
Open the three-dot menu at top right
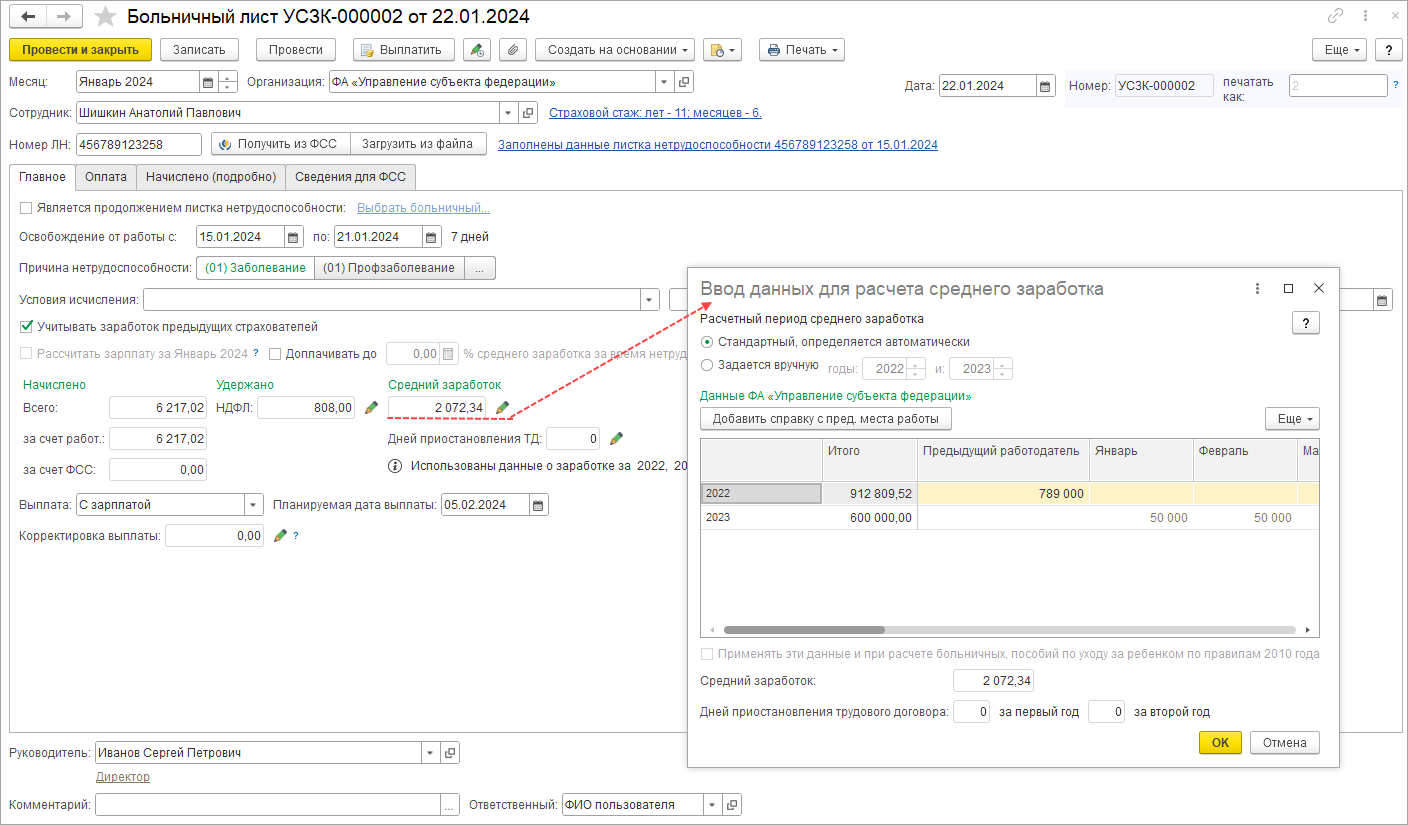click(x=1366, y=16)
